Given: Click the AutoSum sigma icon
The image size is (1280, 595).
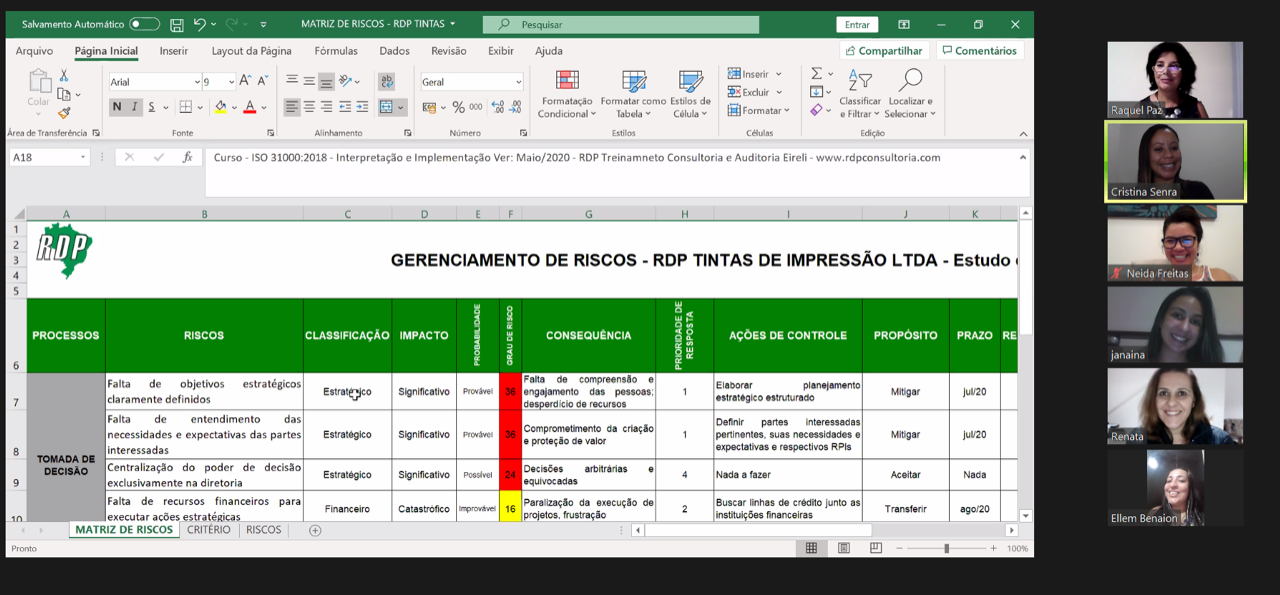Looking at the screenshot, I should click(x=816, y=74).
